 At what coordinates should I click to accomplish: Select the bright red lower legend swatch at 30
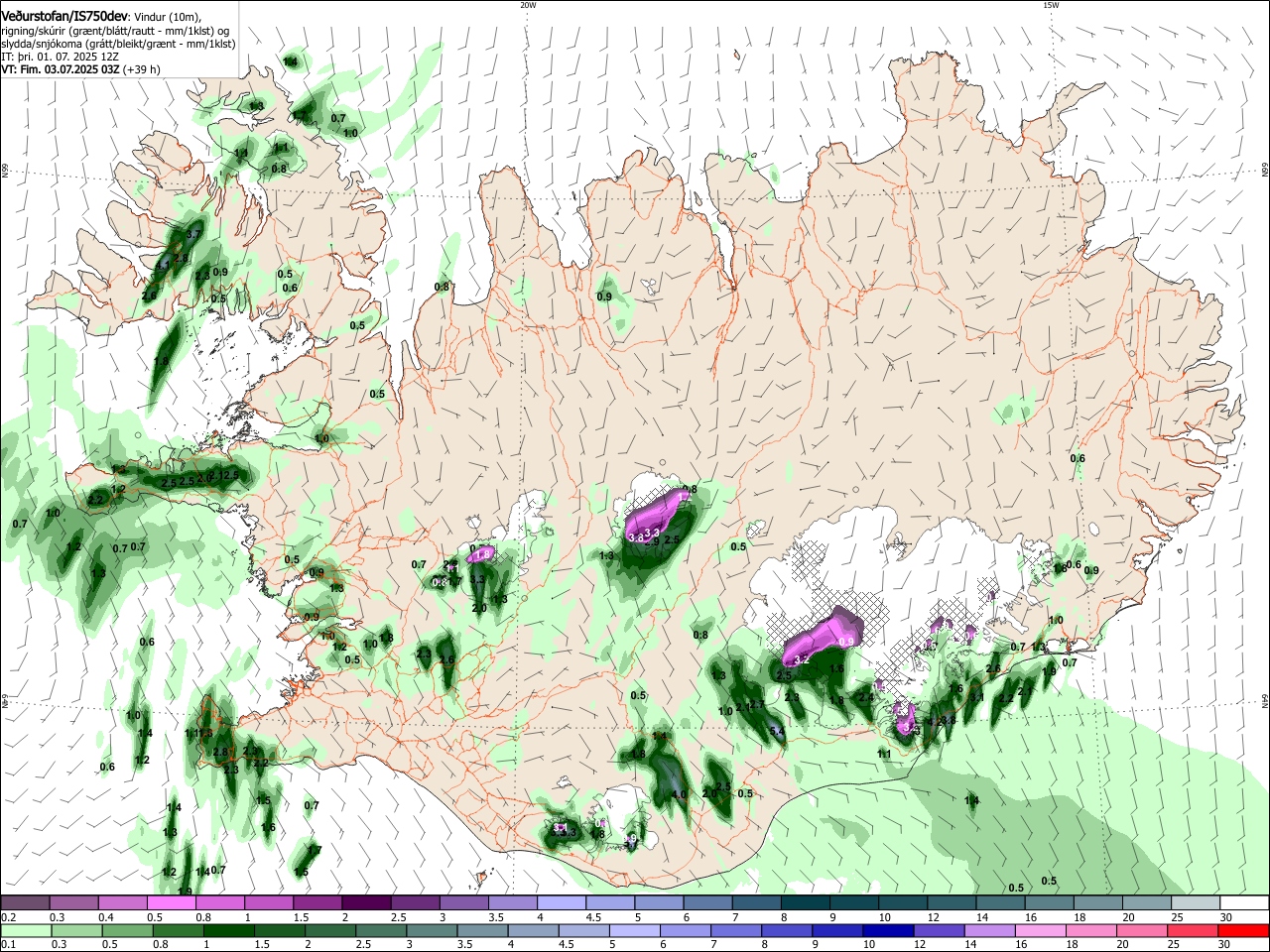[1242, 930]
